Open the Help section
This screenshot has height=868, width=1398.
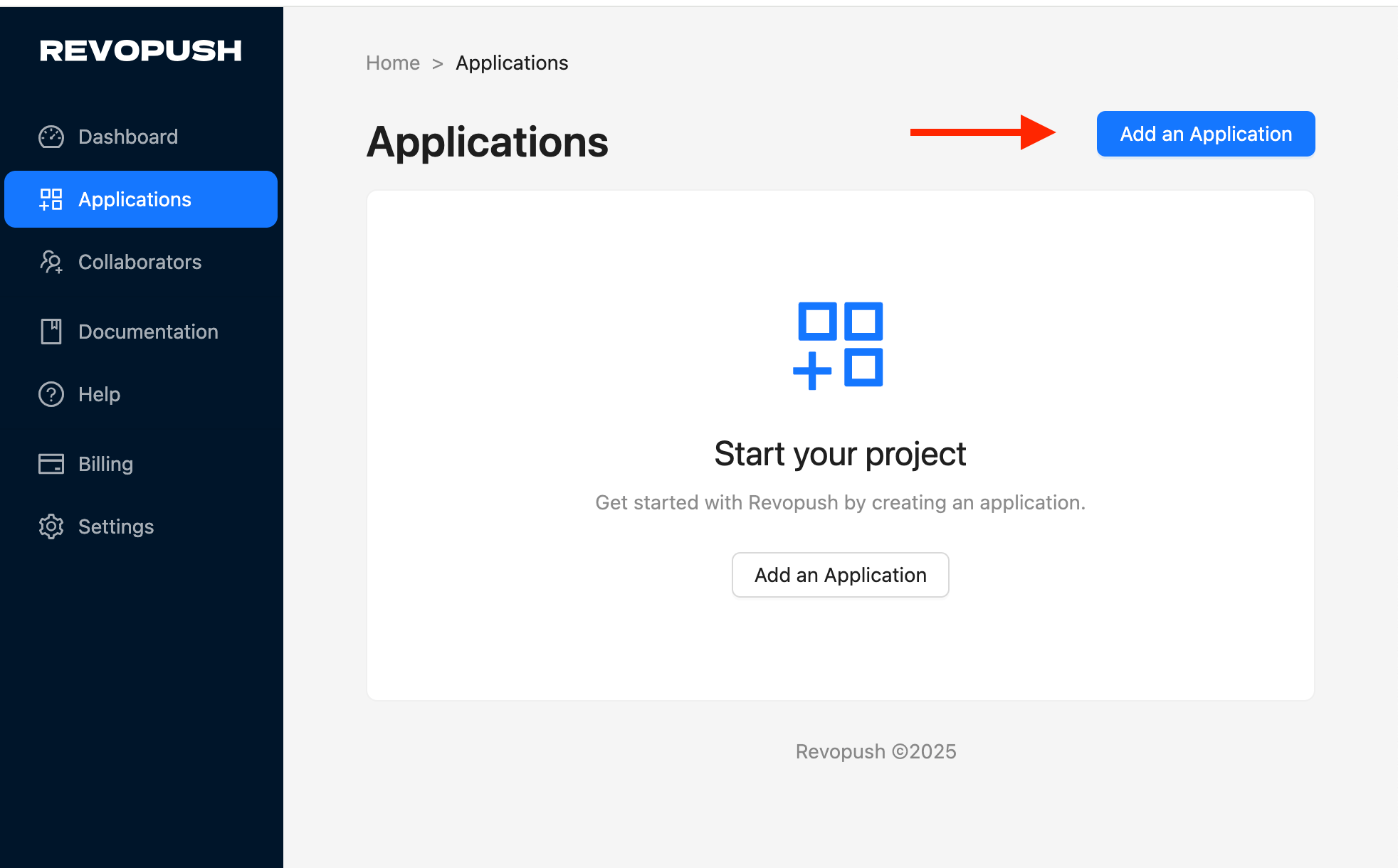click(x=98, y=394)
